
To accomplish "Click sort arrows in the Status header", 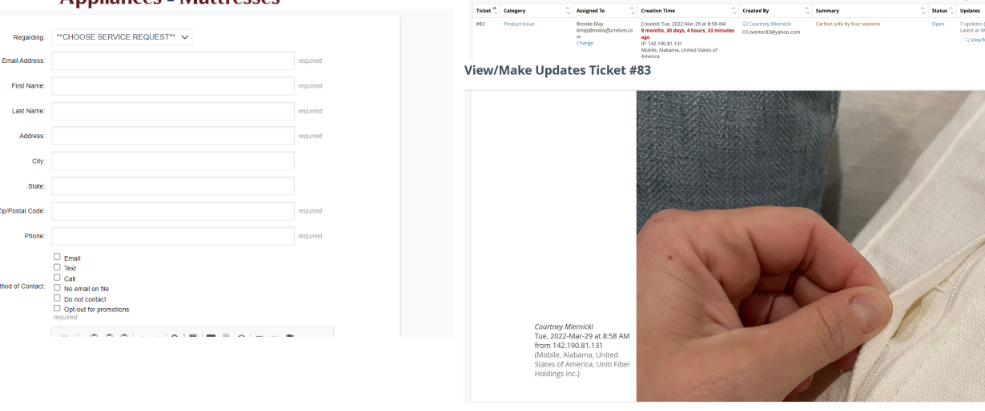I will pos(952,11).
